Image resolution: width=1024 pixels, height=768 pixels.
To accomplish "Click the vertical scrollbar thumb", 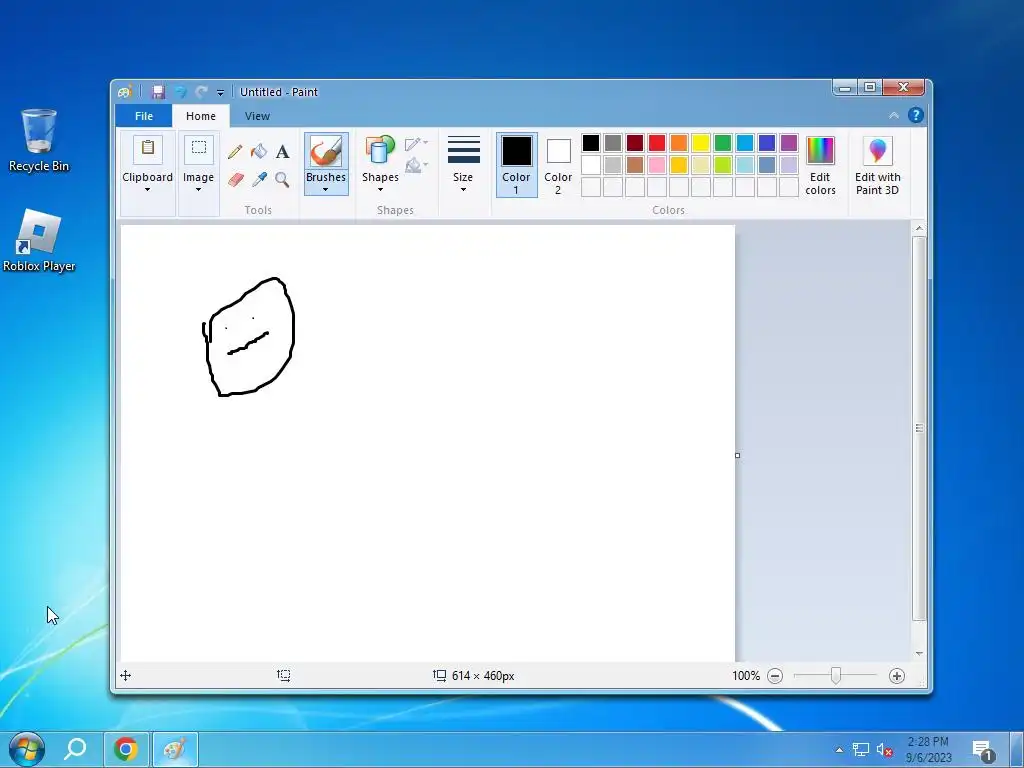I will click(x=919, y=428).
